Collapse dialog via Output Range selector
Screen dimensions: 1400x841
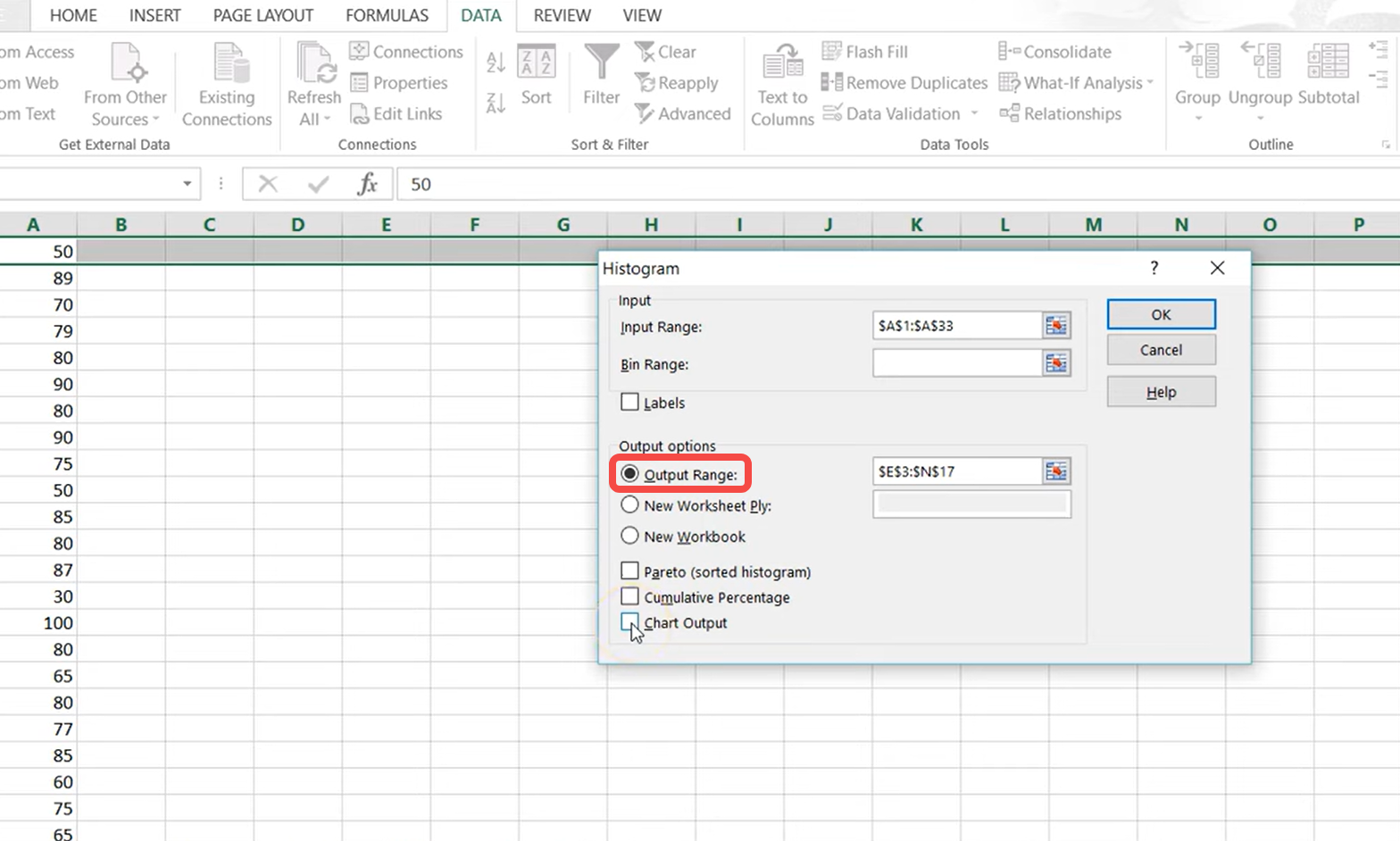(1056, 471)
